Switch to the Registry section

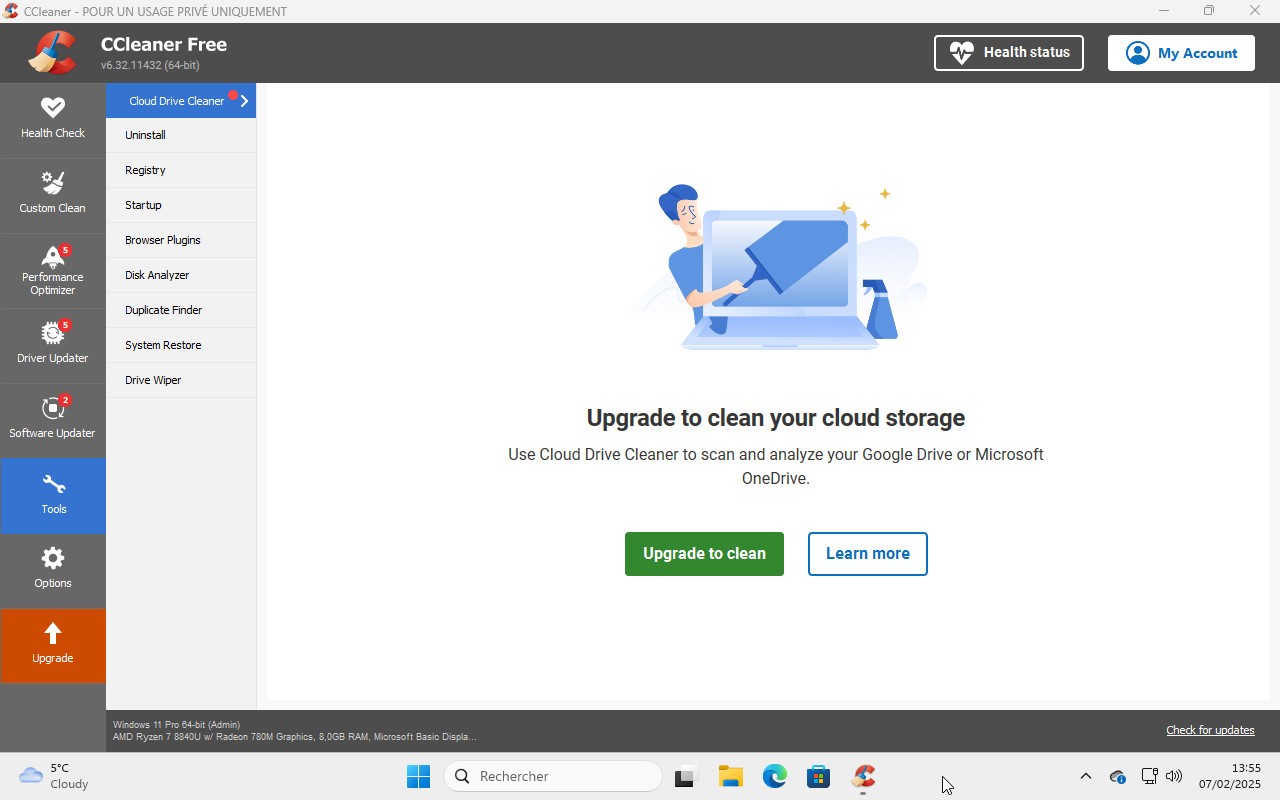(x=145, y=169)
